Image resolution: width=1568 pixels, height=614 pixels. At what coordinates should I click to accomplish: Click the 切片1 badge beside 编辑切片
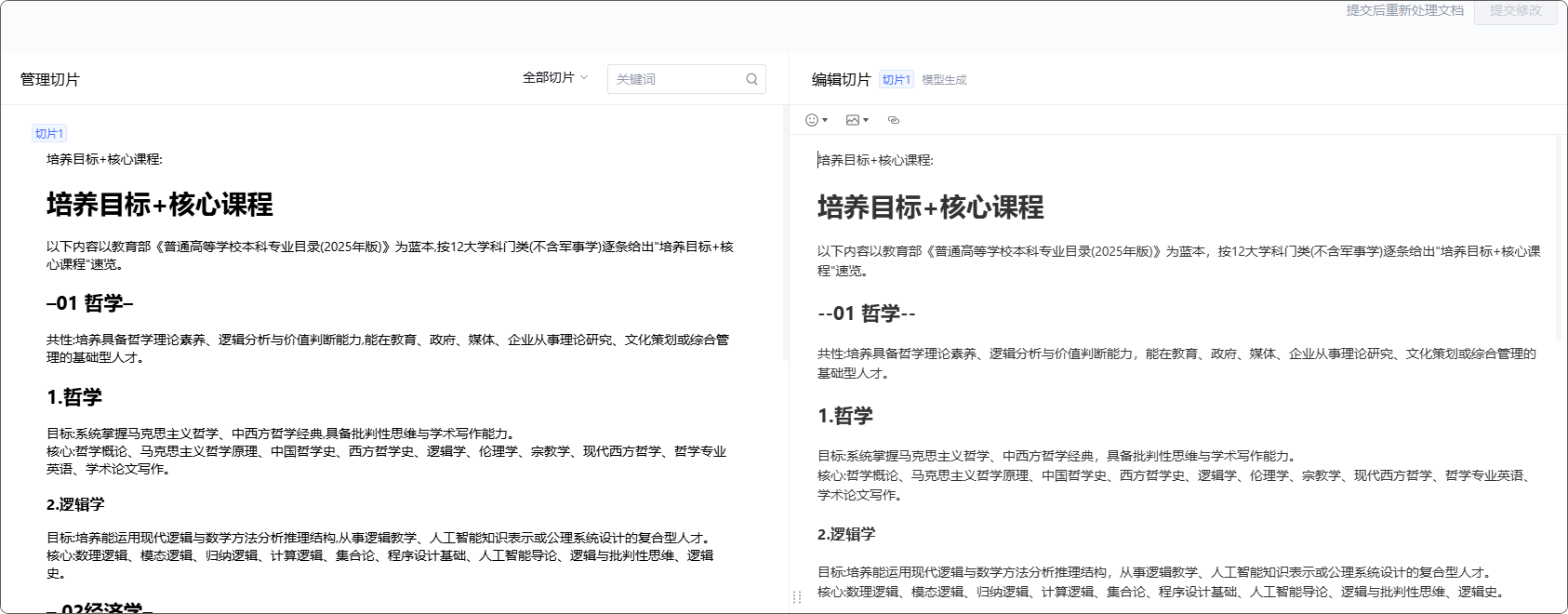896,80
